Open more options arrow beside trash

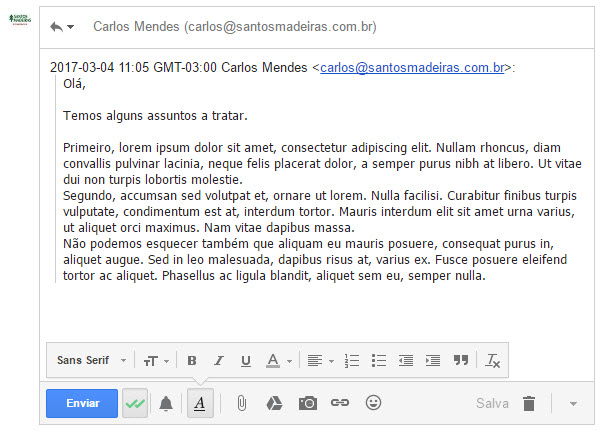click(x=573, y=403)
